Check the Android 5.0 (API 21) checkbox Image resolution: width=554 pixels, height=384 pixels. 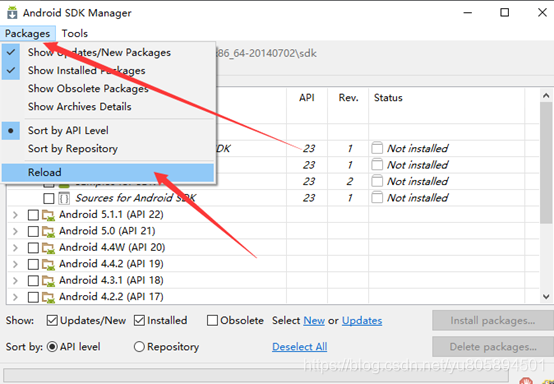33,231
